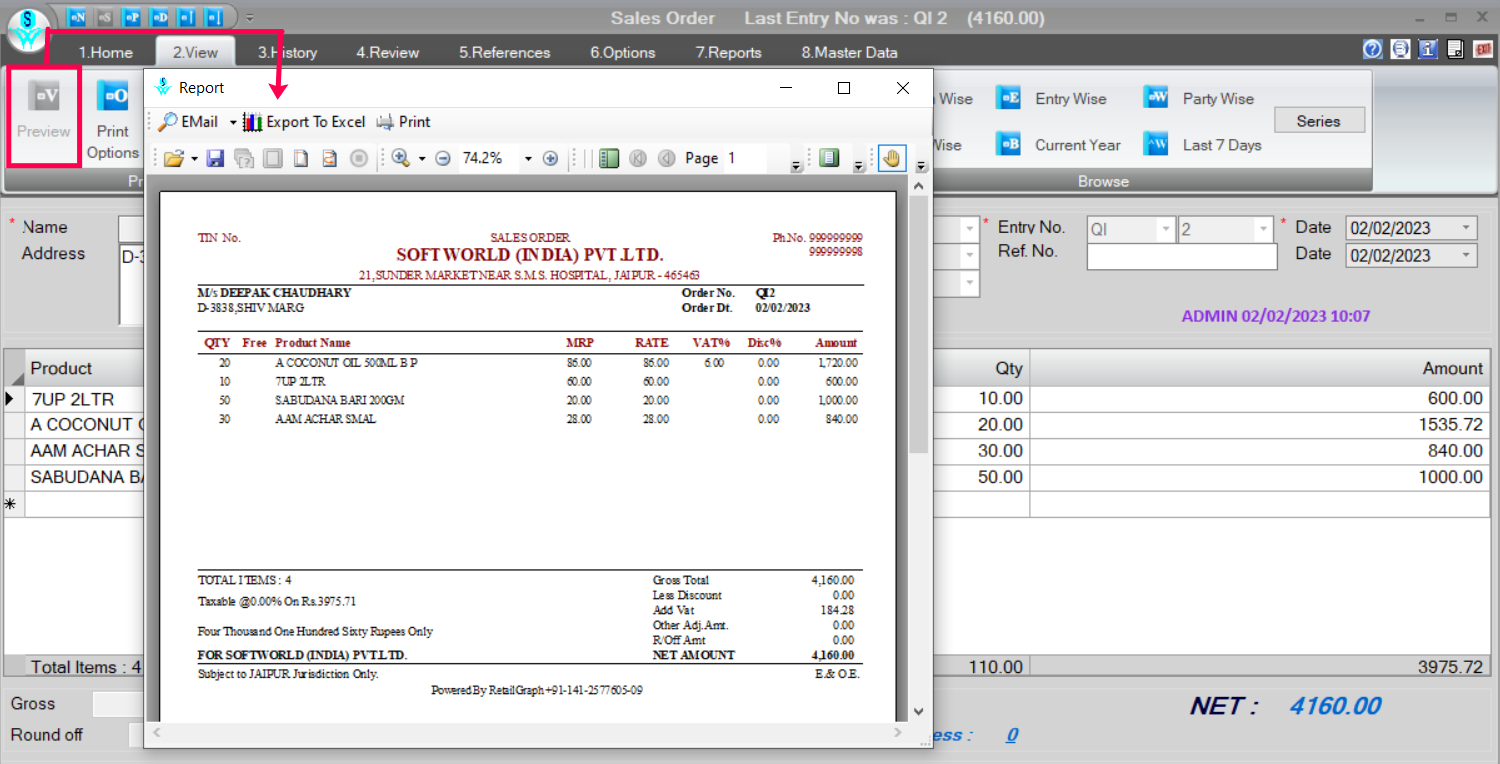Click the blue floppy save icon in Report
This screenshot has height=764, width=1500.
pyautogui.click(x=214, y=158)
